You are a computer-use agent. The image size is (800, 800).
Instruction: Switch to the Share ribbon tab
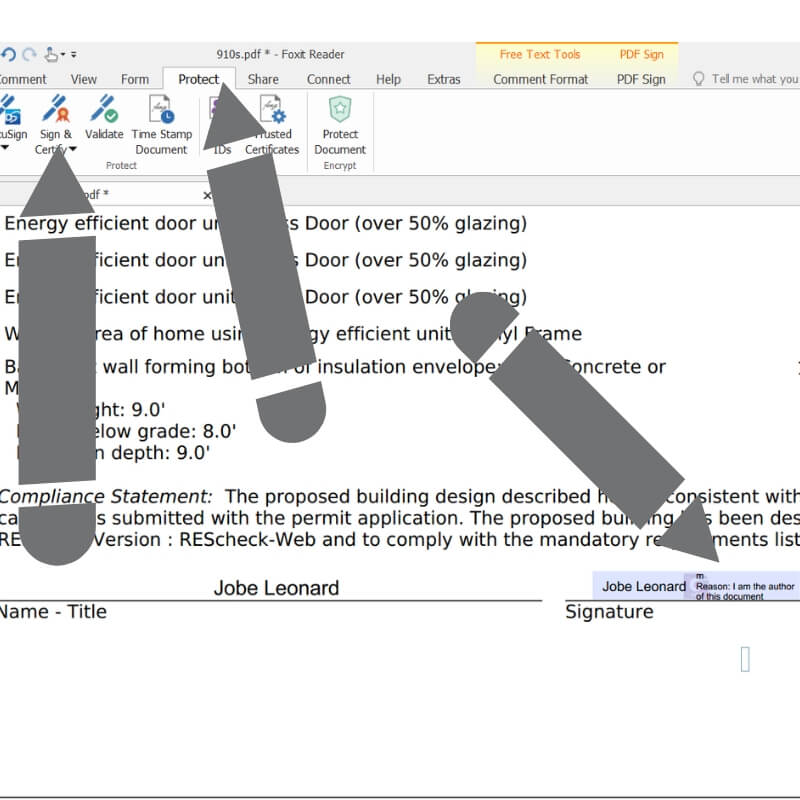tap(263, 79)
